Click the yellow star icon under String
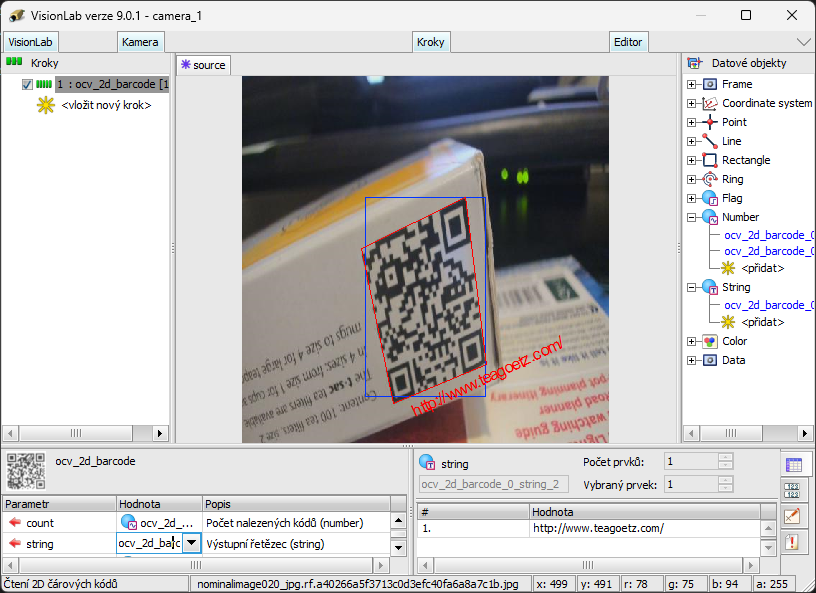Image resolution: width=816 pixels, height=593 pixels. click(728, 322)
